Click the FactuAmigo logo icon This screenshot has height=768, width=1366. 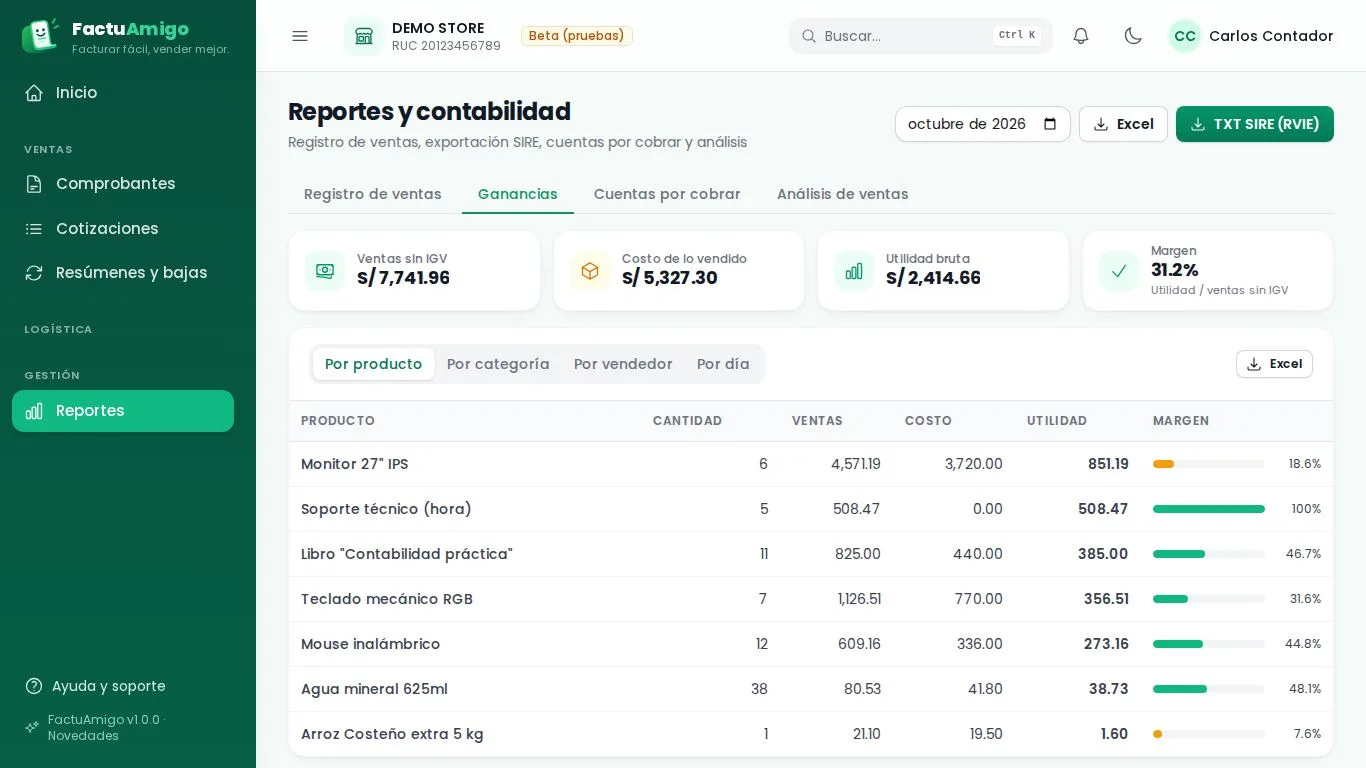(40, 35)
